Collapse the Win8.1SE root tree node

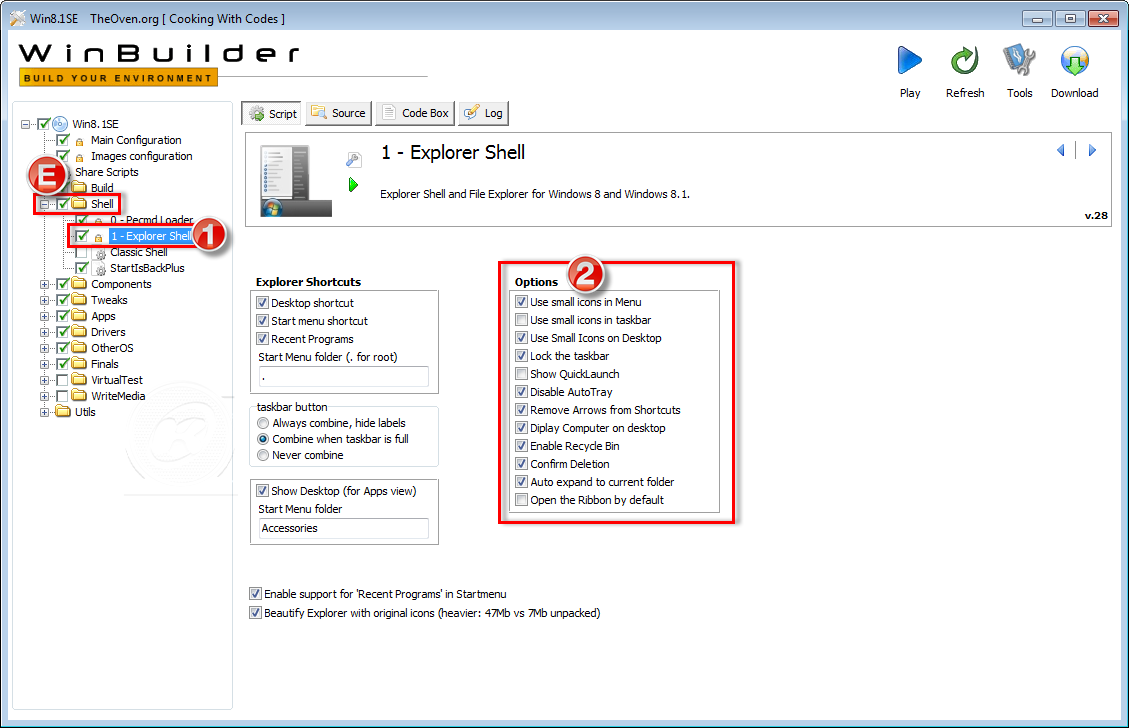[x=26, y=124]
